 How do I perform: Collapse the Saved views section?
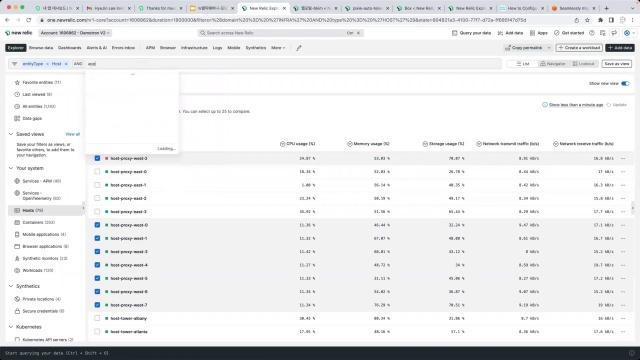(x=11, y=134)
